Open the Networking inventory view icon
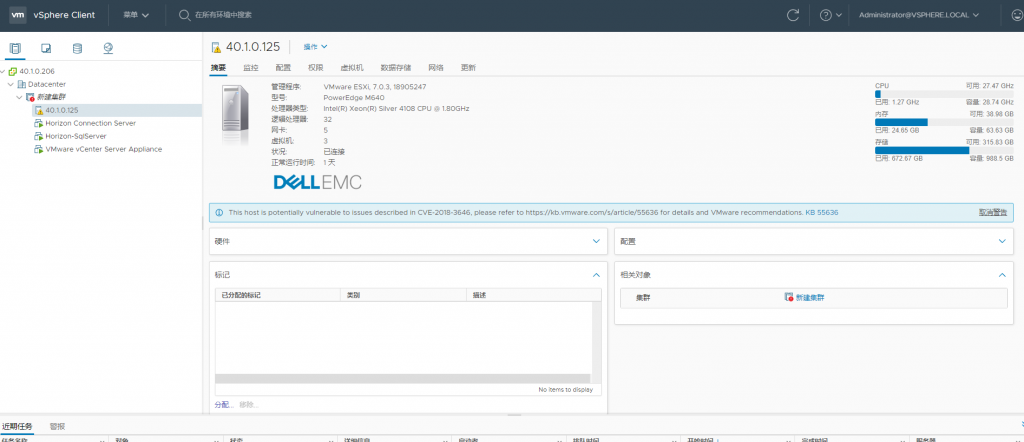The height and width of the screenshot is (442, 1024). pyautogui.click(x=108, y=48)
